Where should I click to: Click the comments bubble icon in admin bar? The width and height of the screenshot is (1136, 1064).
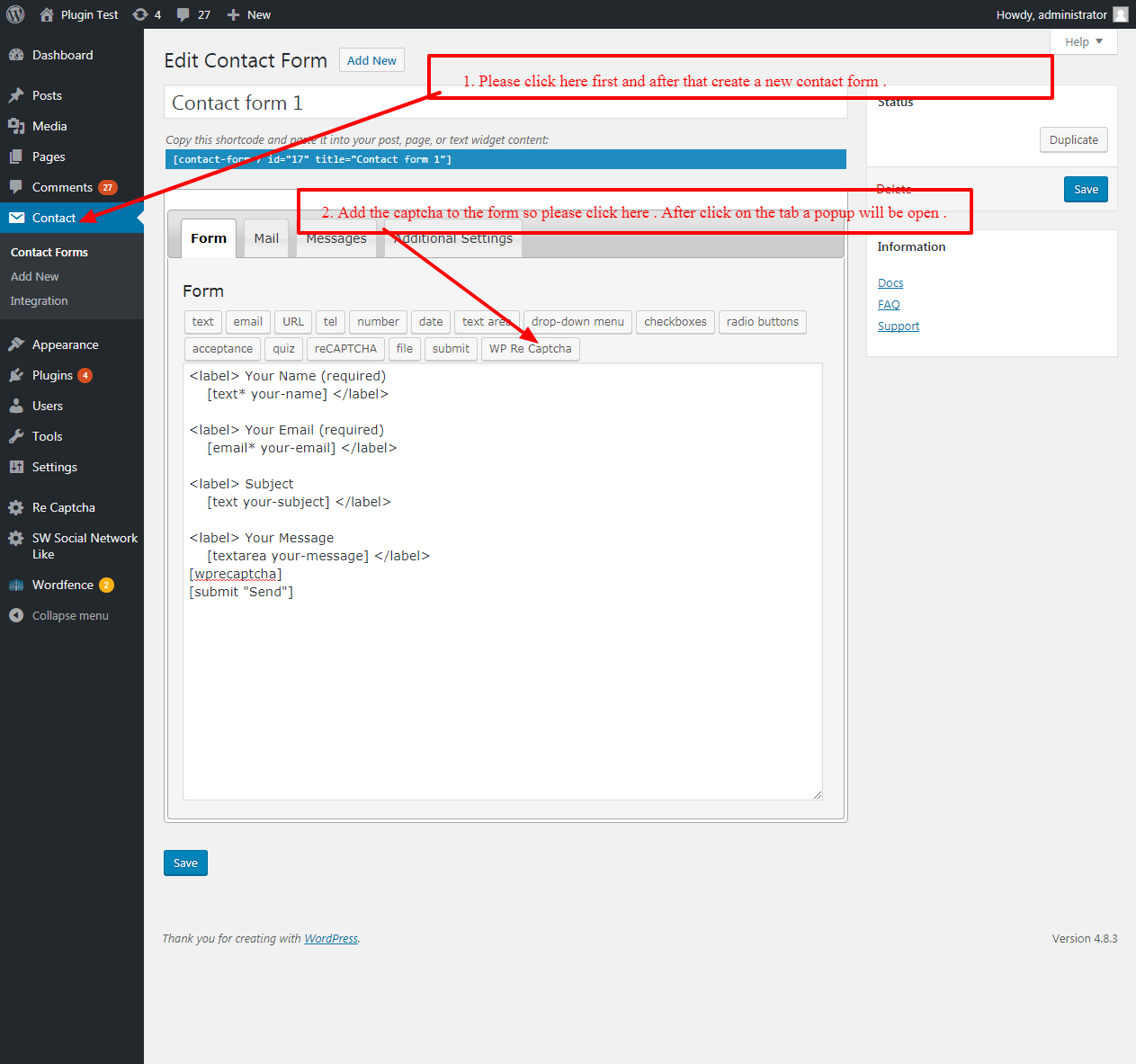(183, 14)
